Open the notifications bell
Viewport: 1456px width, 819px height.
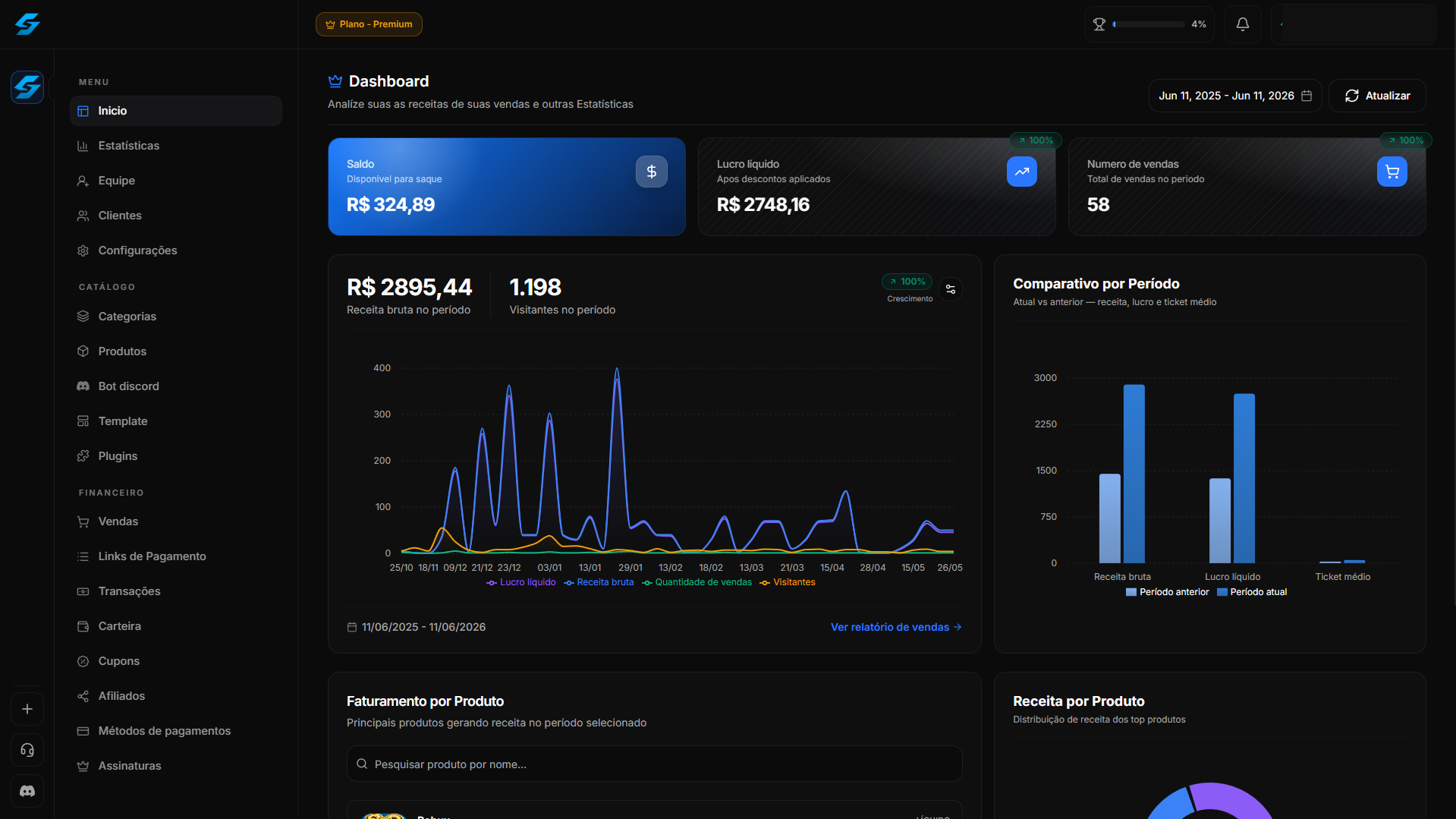click(1242, 24)
